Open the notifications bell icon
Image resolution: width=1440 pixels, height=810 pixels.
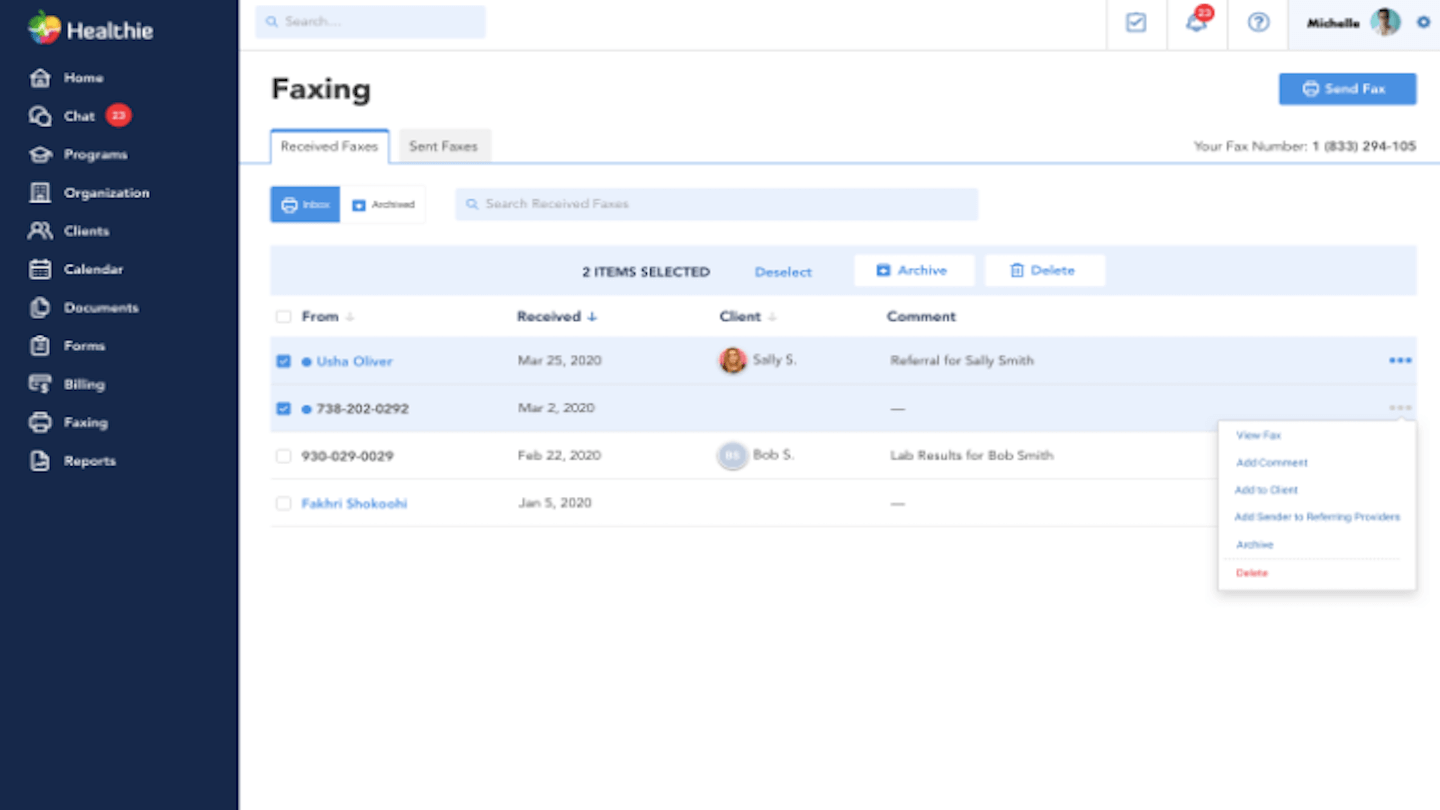(x=1196, y=23)
